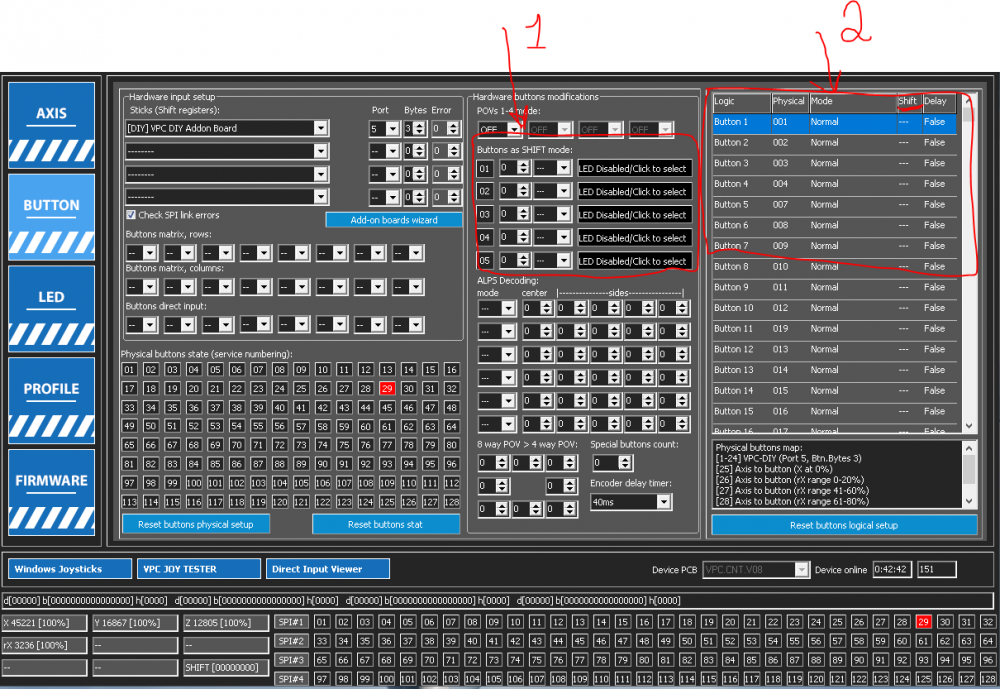
Task: Open the first Buttons matrix rows dropdown
Action: coord(149,253)
